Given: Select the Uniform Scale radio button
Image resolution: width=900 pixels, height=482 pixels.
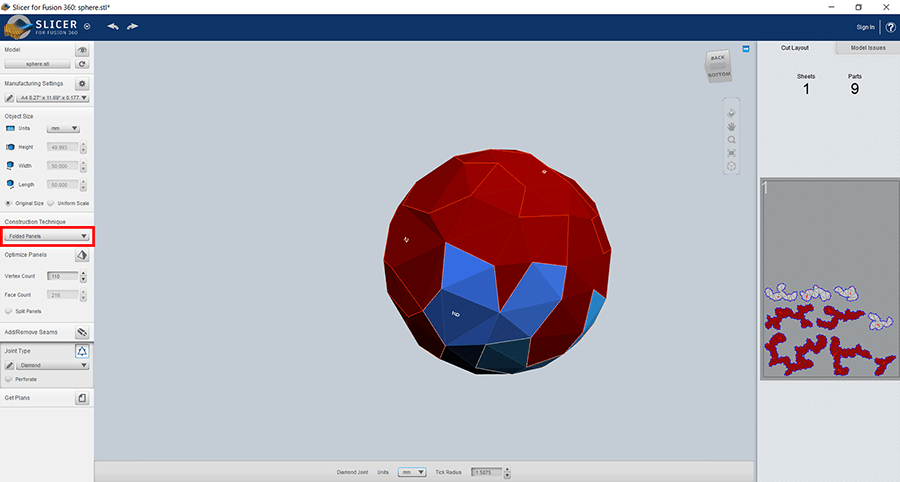Looking at the screenshot, I should 51,203.
